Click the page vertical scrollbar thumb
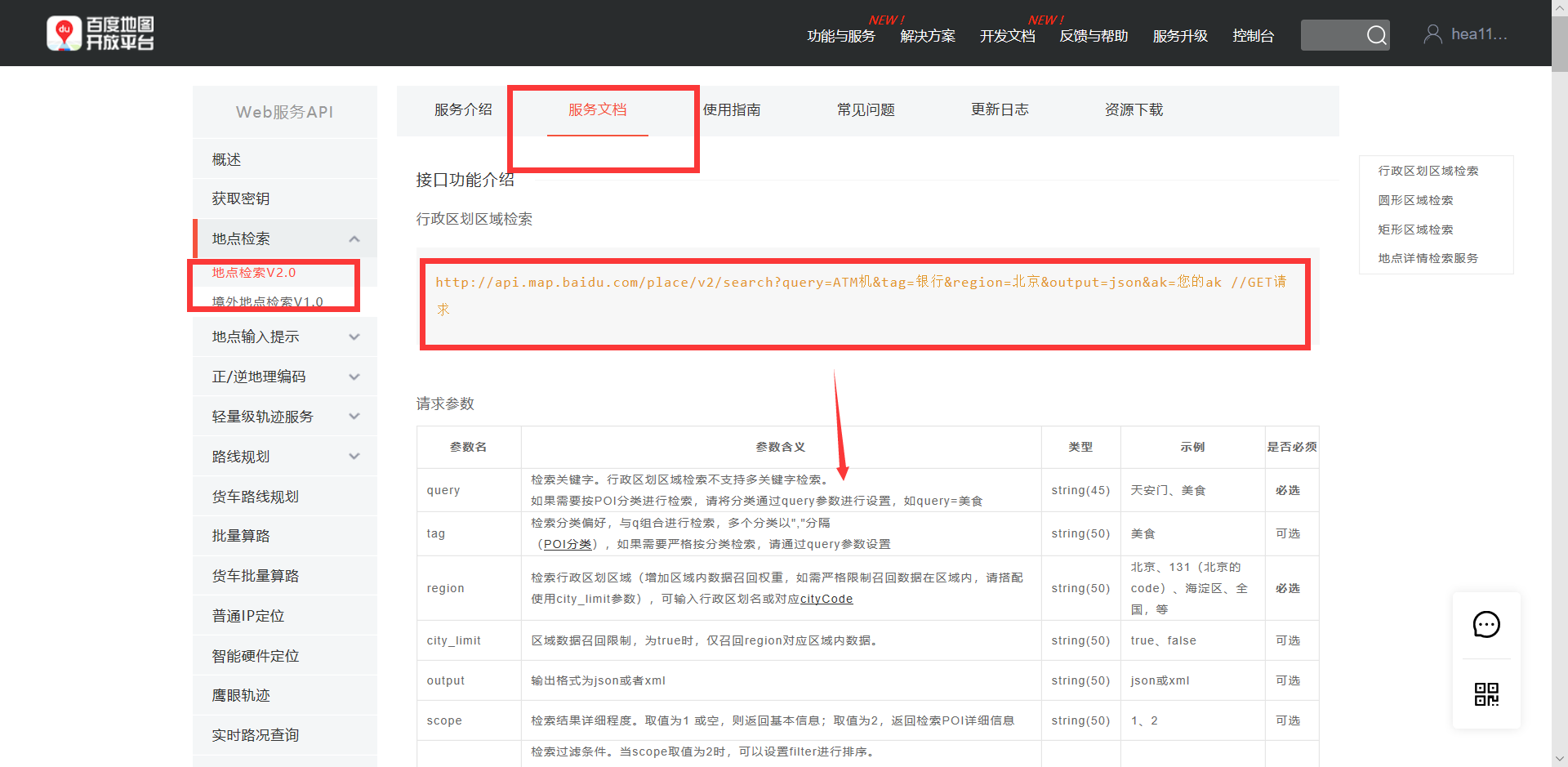 point(1560,45)
